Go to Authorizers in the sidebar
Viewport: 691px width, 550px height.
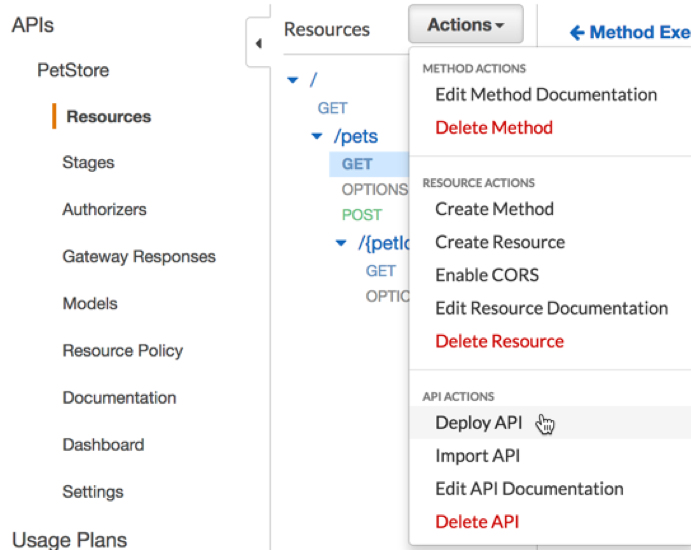[x=104, y=210]
